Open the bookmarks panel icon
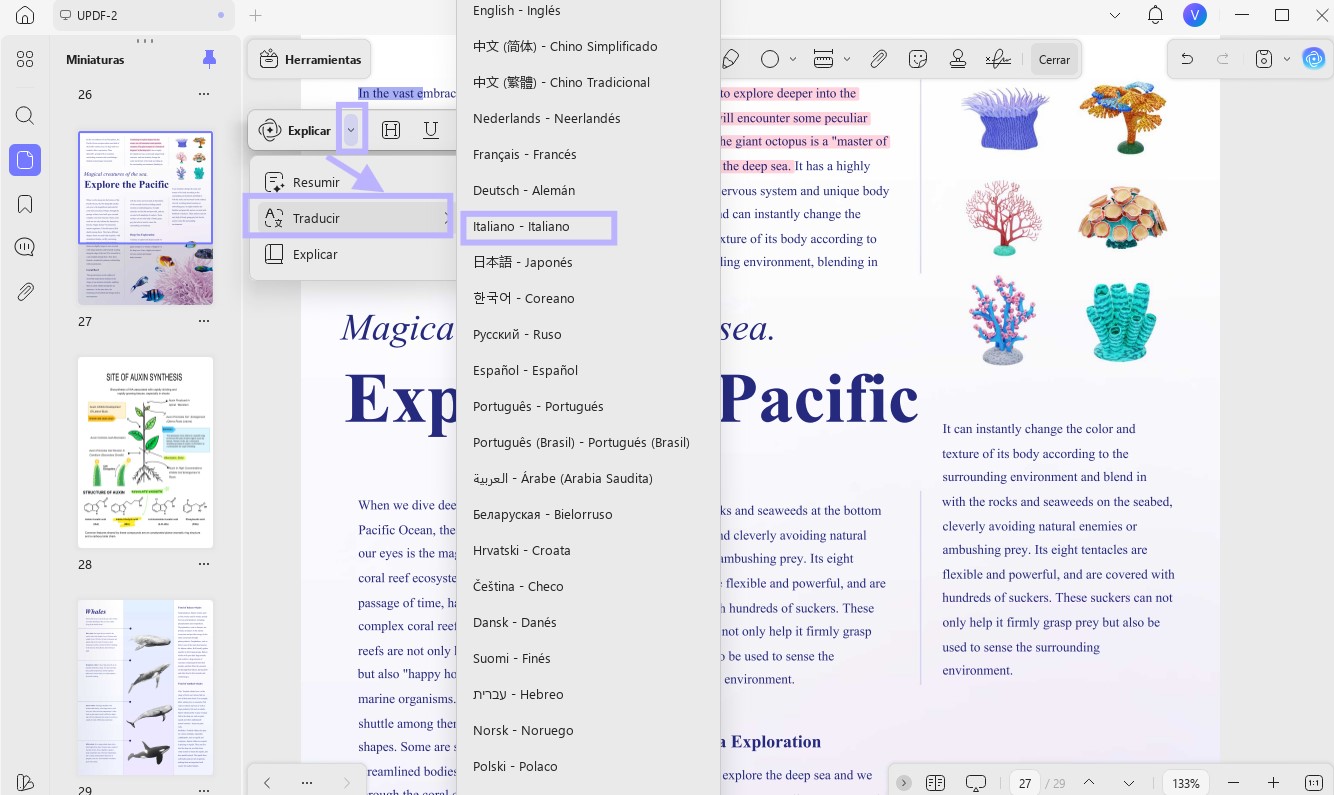Viewport: 1334px width, 795px height. (x=25, y=204)
